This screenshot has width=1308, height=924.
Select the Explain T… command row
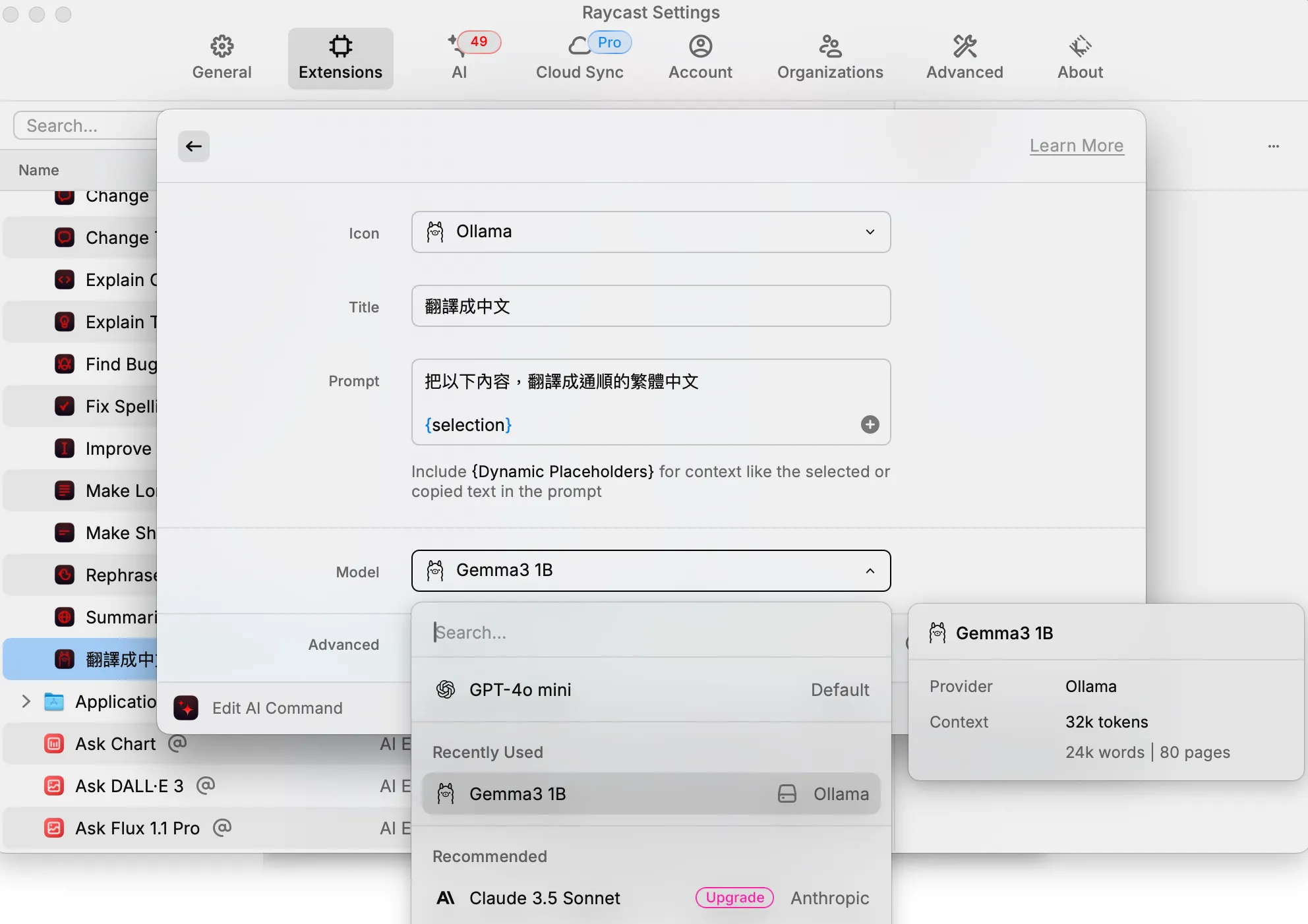[x=80, y=322]
